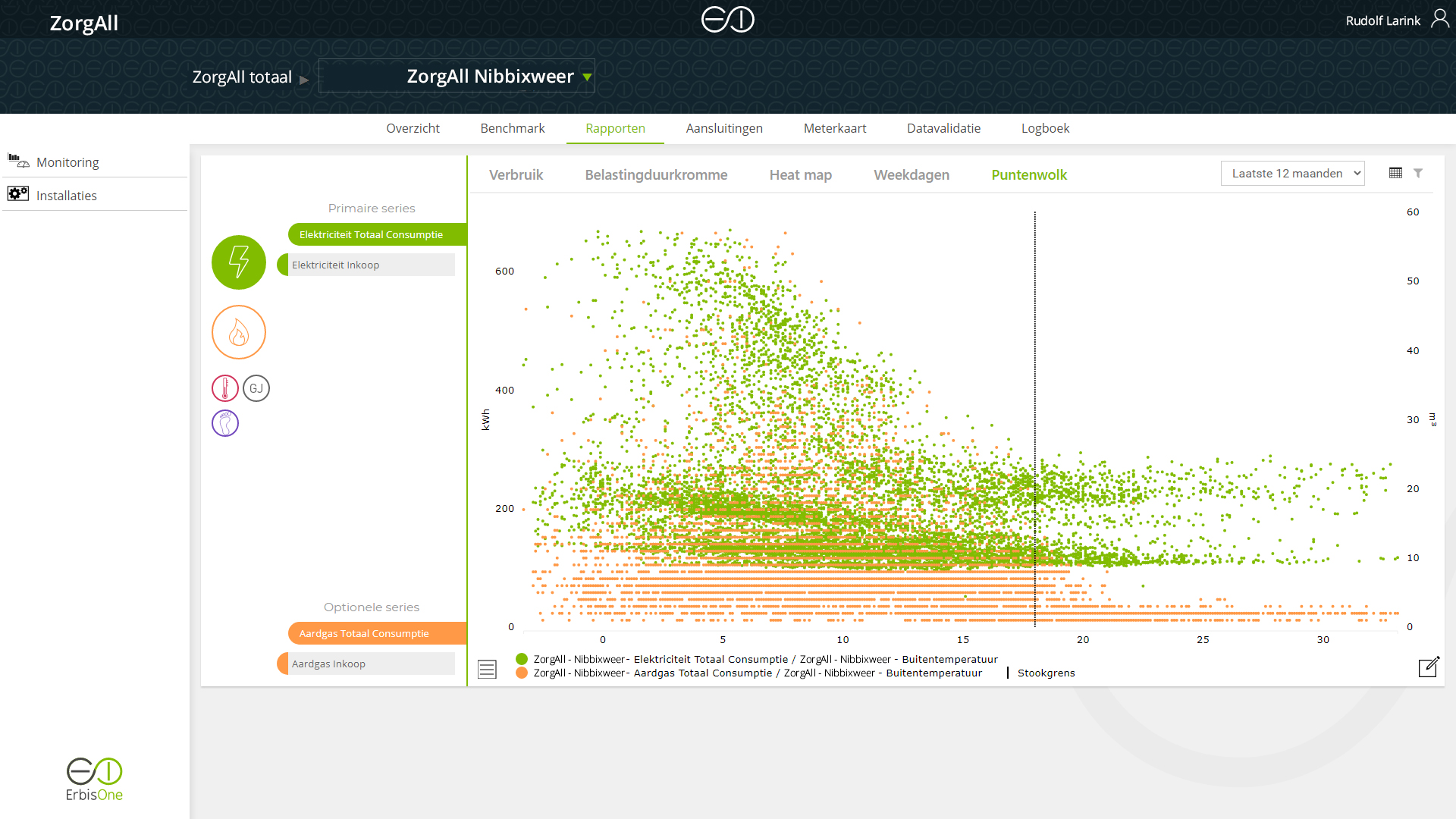
Task: Click the Monitoring sidebar icon
Action: [x=18, y=161]
